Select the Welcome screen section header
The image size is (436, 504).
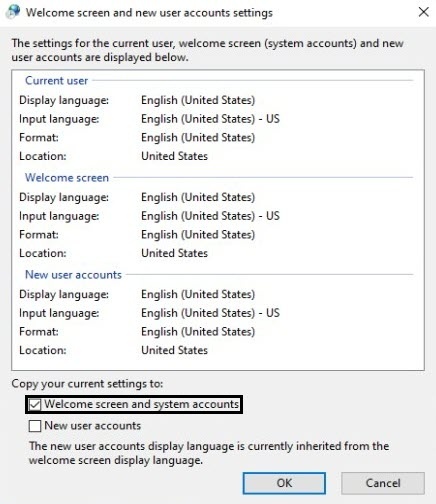tap(67, 178)
